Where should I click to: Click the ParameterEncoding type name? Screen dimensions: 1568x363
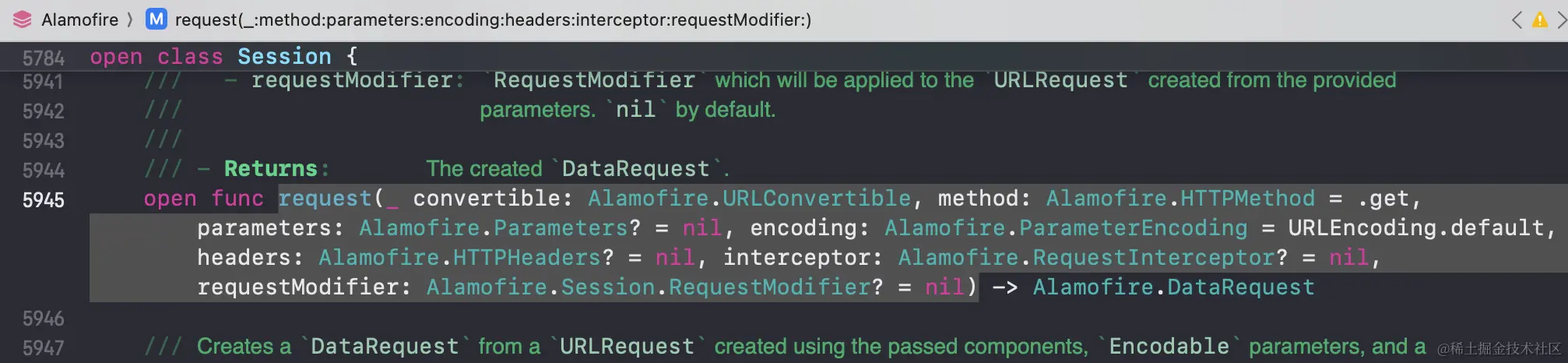[x=1133, y=228]
